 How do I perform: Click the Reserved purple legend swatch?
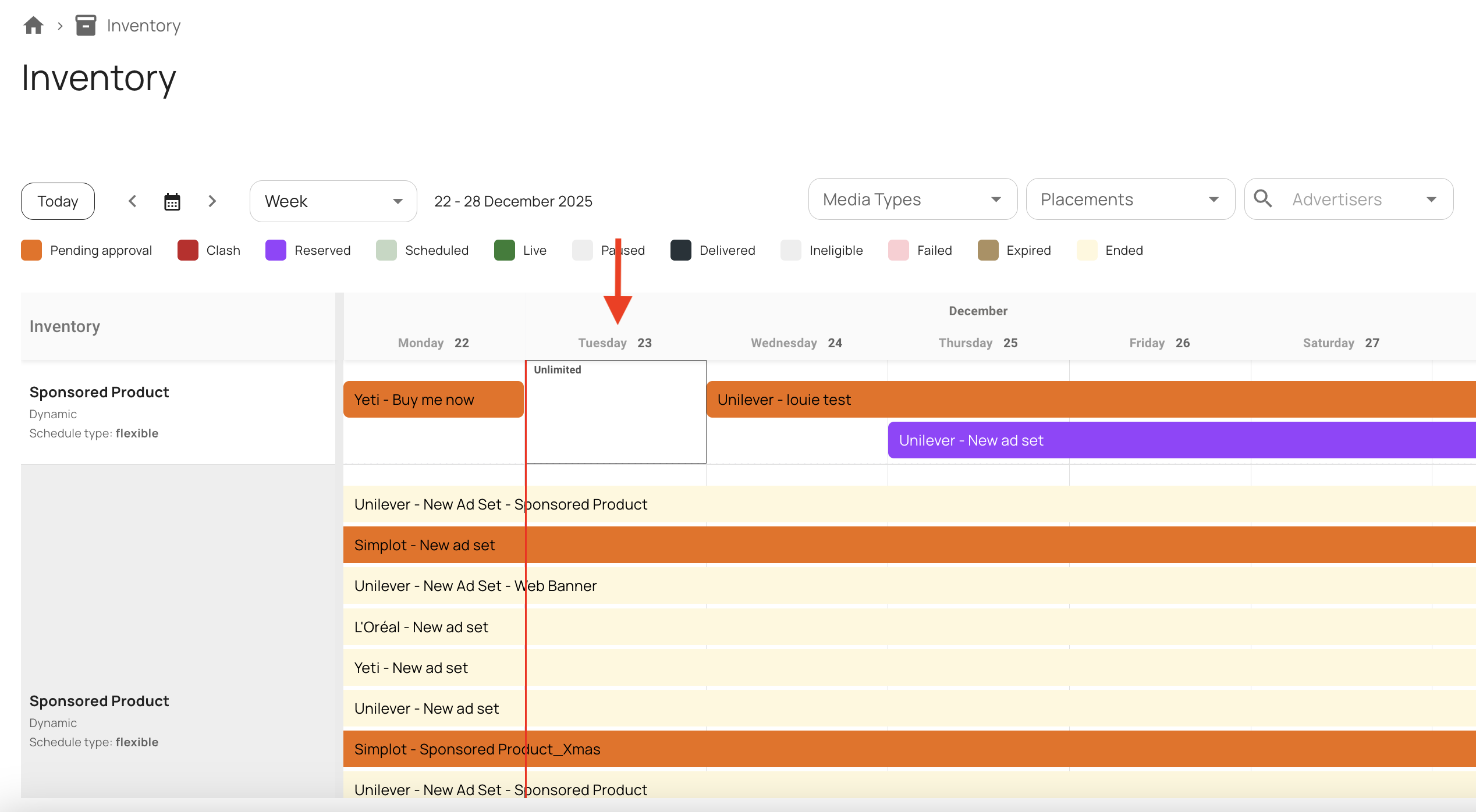(x=276, y=250)
